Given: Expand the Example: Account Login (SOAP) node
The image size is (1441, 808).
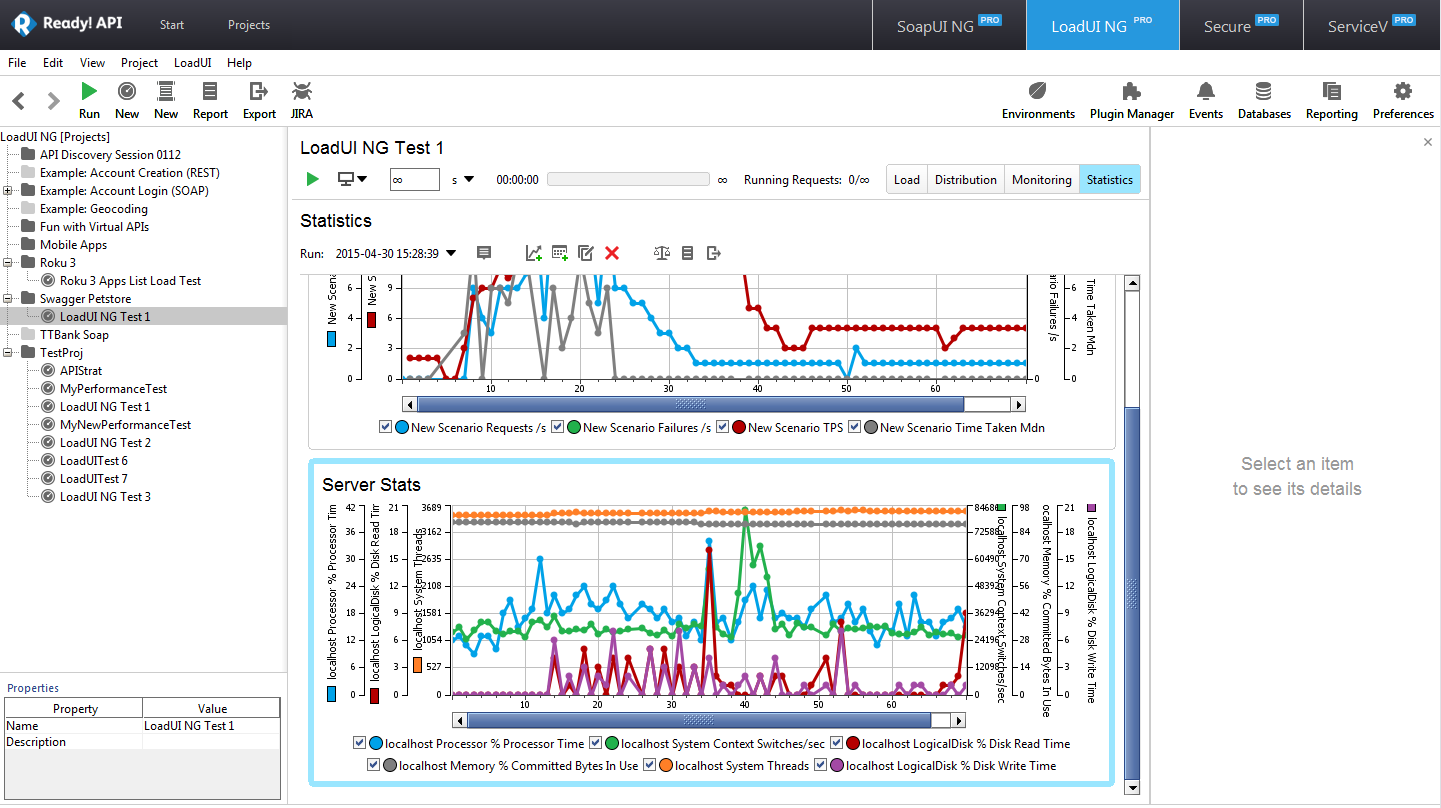Looking at the screenshot, I should click(x=8, y=191).
